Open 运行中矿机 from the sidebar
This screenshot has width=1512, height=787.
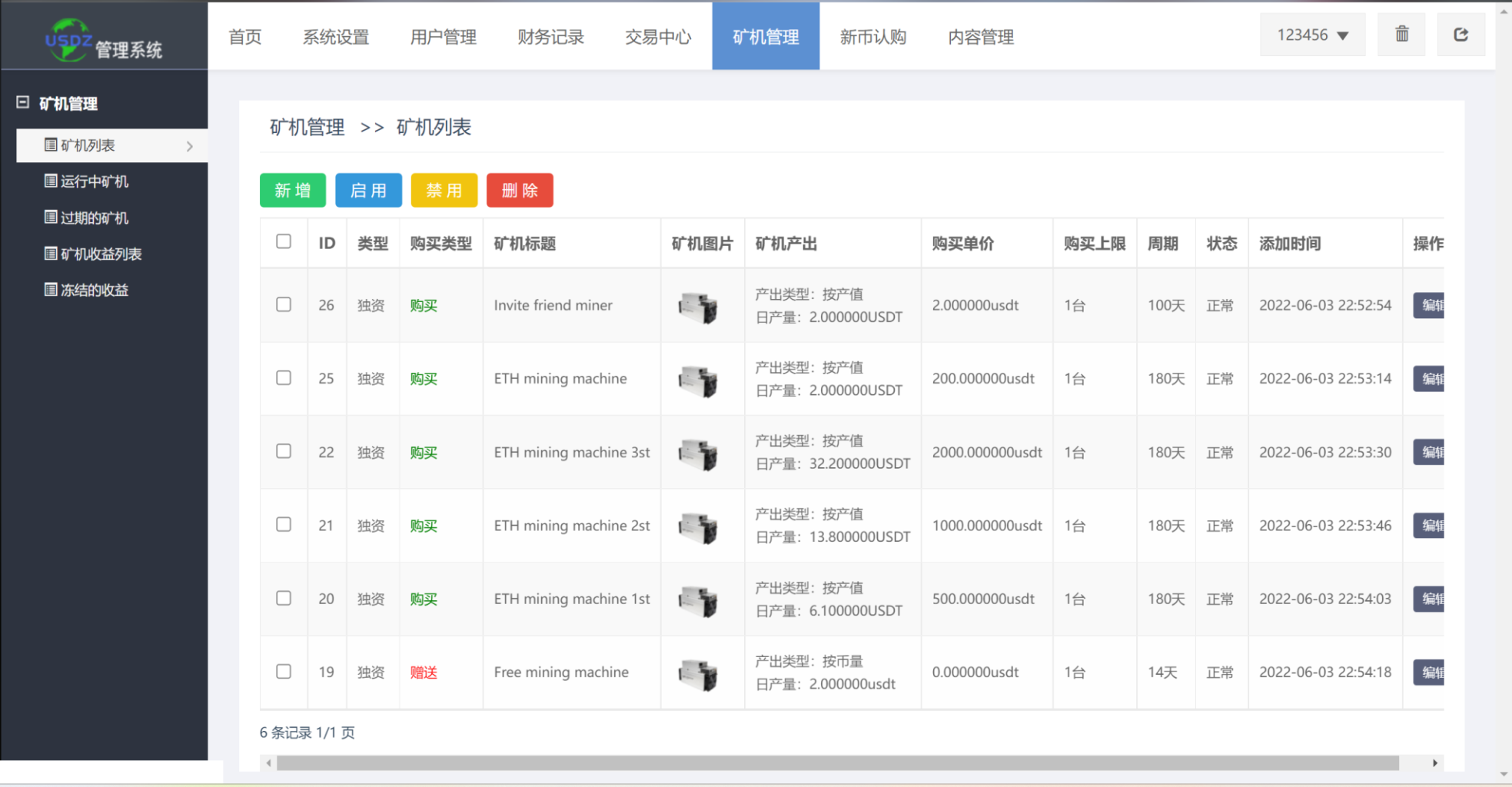pyautogui.click(x=92, y=181)
